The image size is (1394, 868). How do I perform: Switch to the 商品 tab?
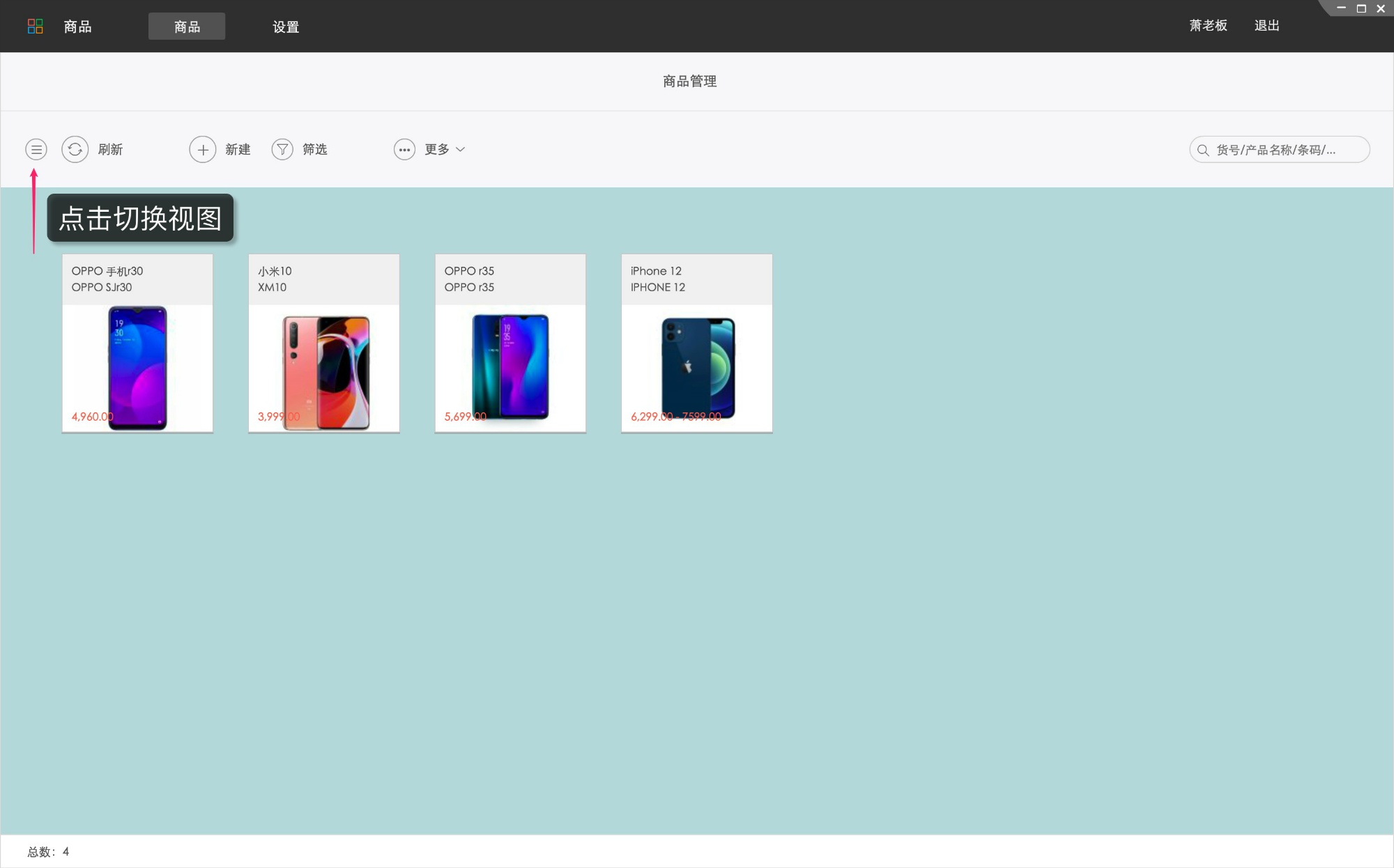click(187, 26)
